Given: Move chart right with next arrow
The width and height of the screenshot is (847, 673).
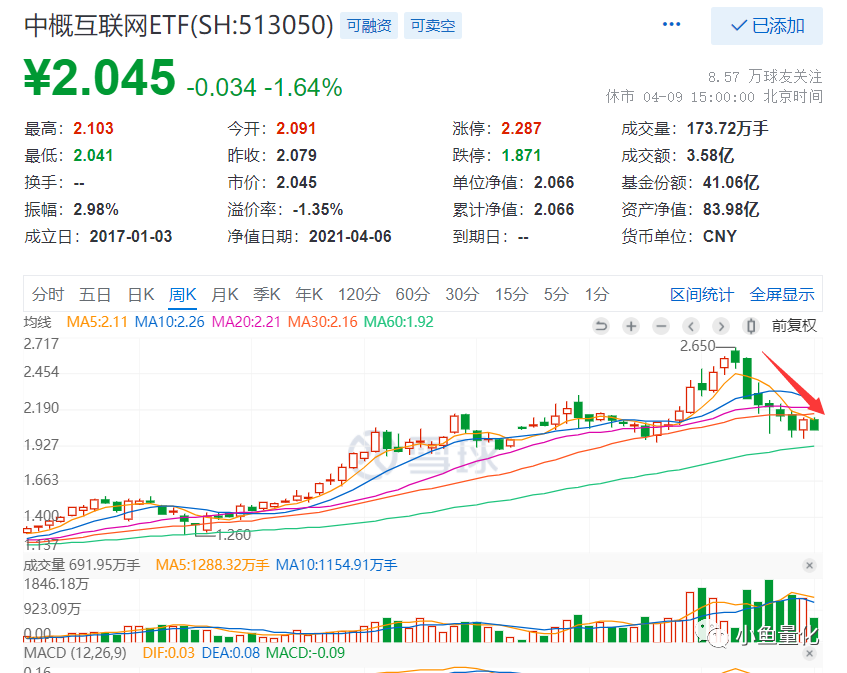Looking at the screenshot, I should click(721, 326).
